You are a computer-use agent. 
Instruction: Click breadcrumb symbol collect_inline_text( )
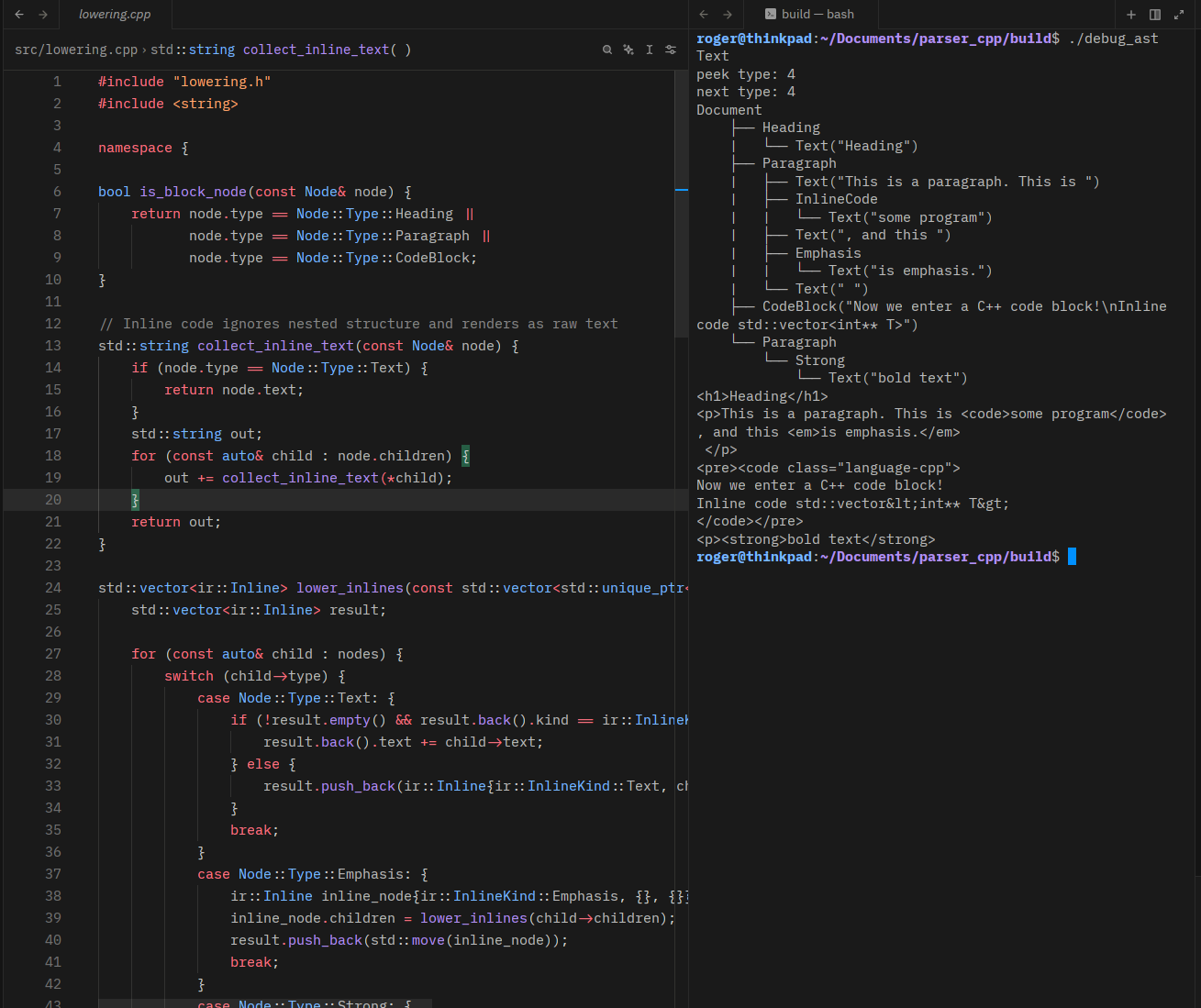(328, 50)
